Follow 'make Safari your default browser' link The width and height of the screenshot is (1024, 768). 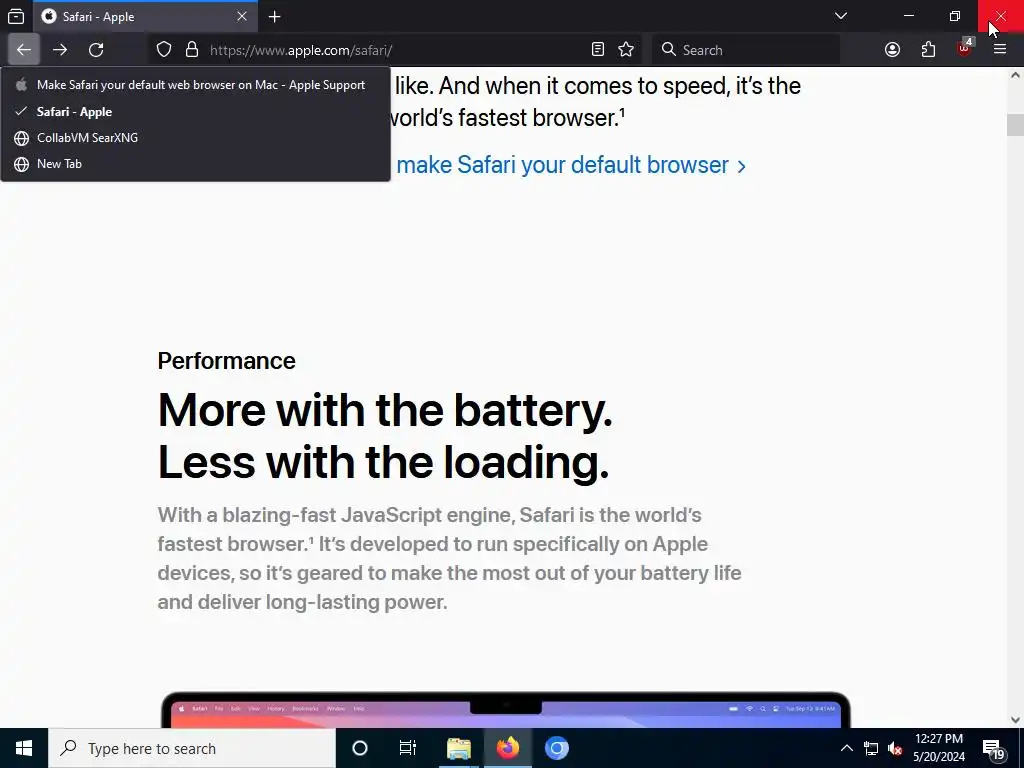coord(571,165)
